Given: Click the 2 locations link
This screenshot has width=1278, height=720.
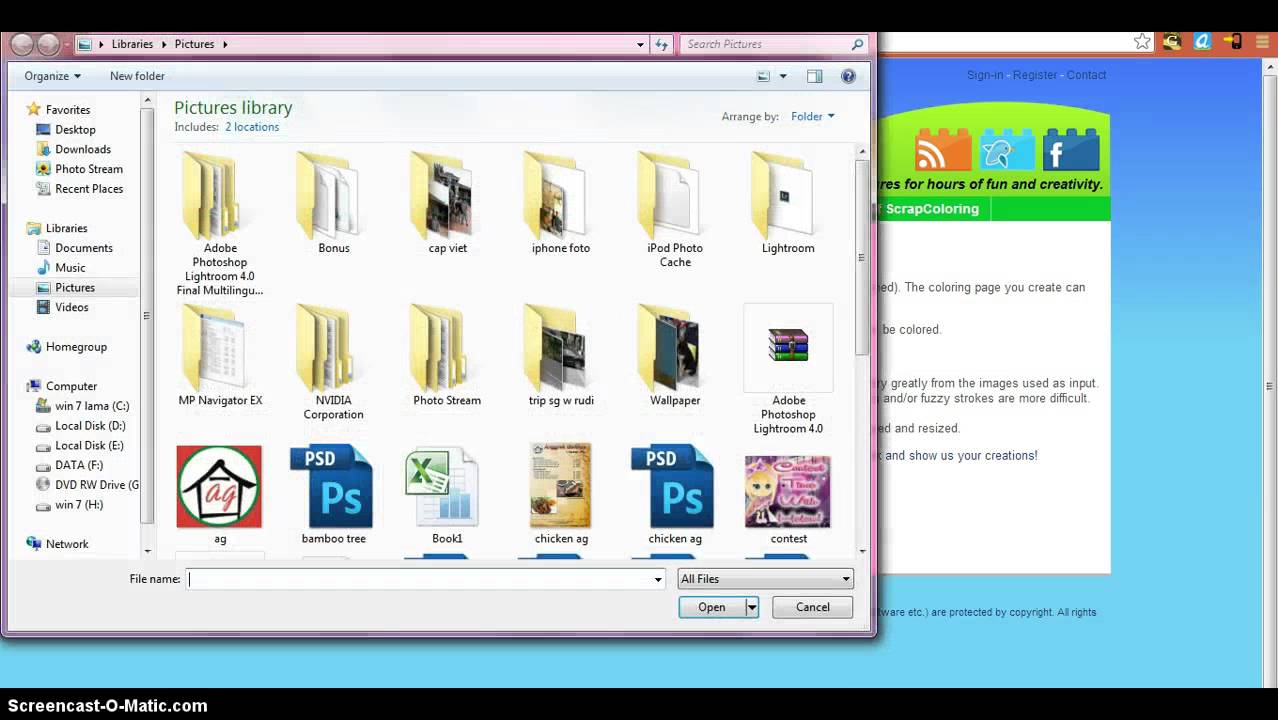Looking at the screenshot, I should coord(252,127).
